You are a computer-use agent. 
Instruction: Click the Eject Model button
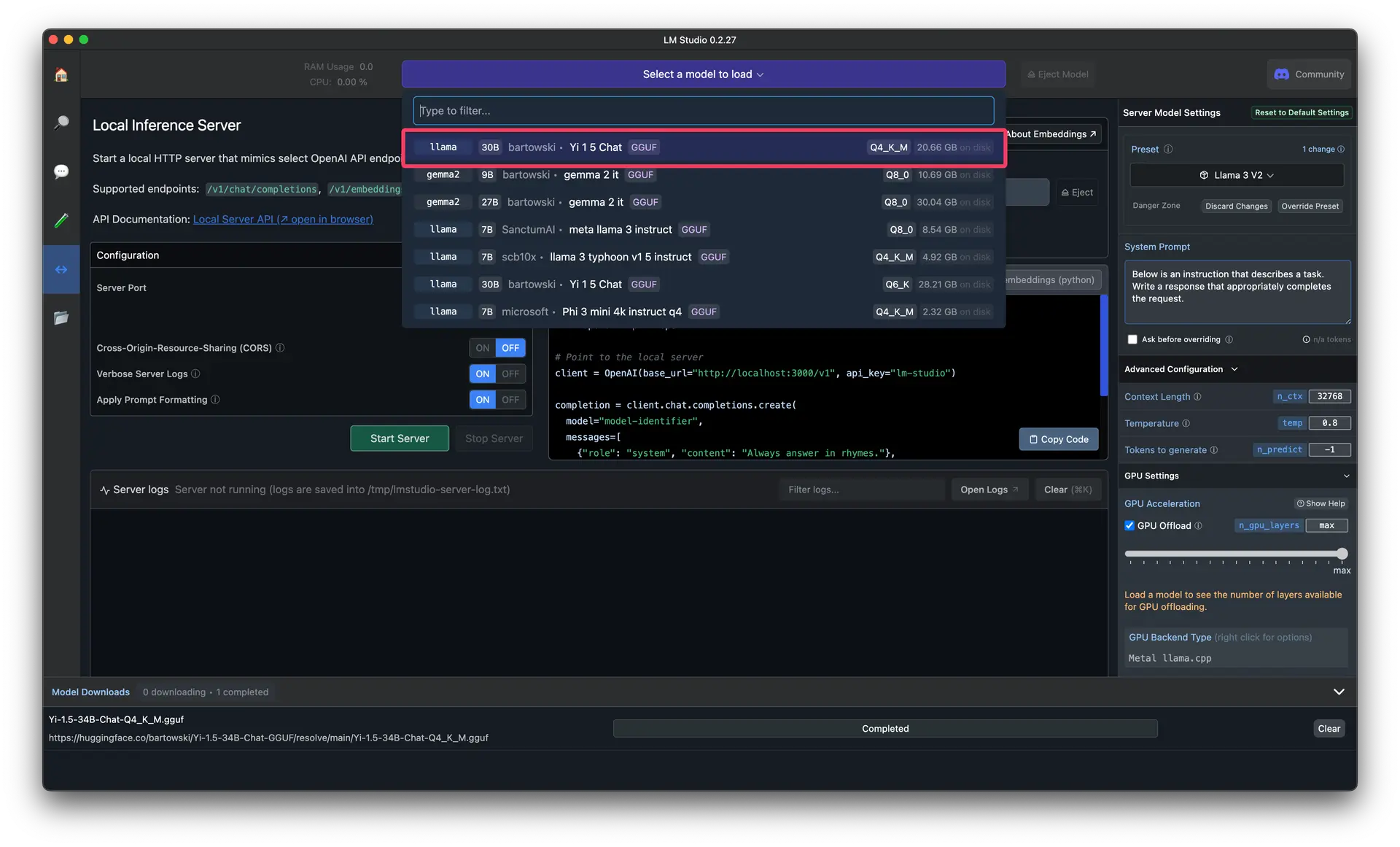coord(1057,74)
